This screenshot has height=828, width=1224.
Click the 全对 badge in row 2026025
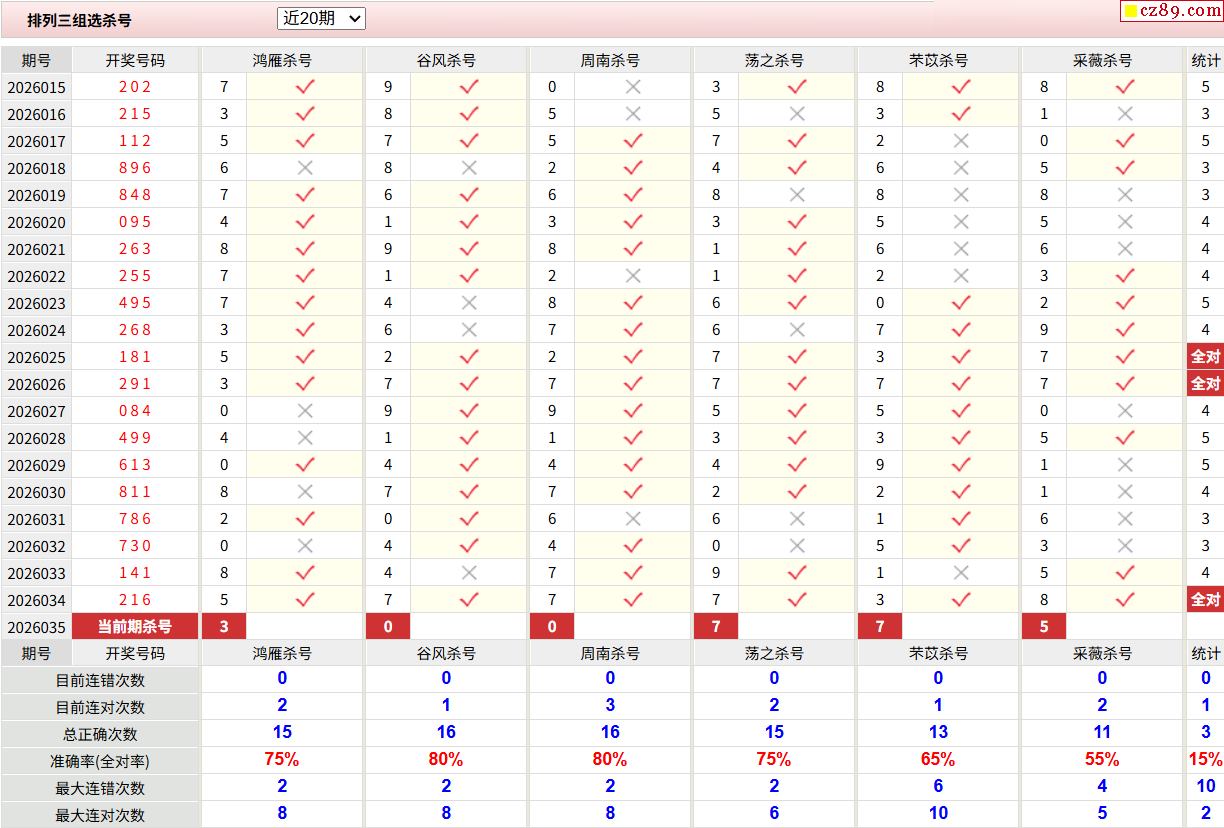1205,357
